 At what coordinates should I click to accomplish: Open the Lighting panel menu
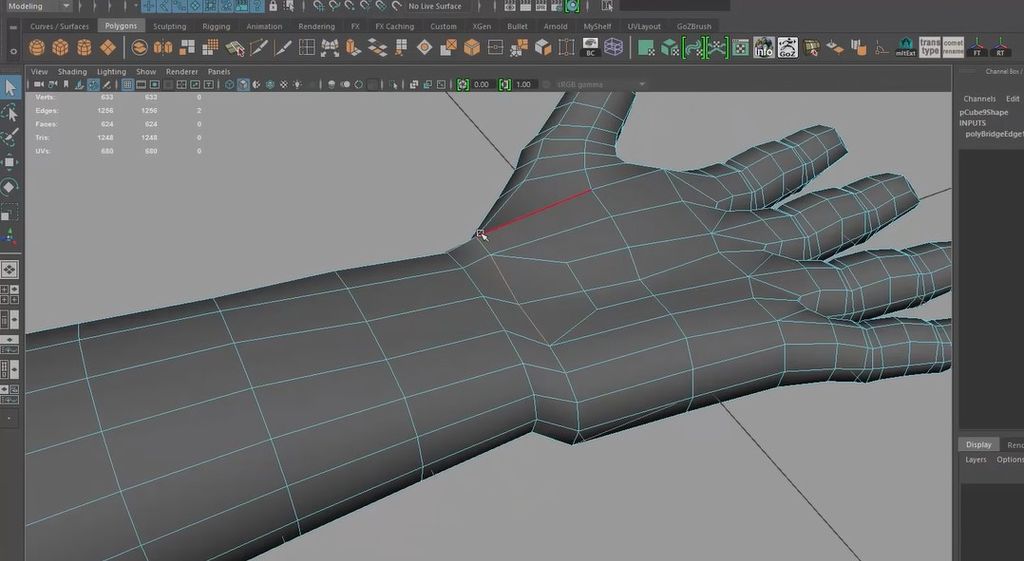(x=111, y=72)
